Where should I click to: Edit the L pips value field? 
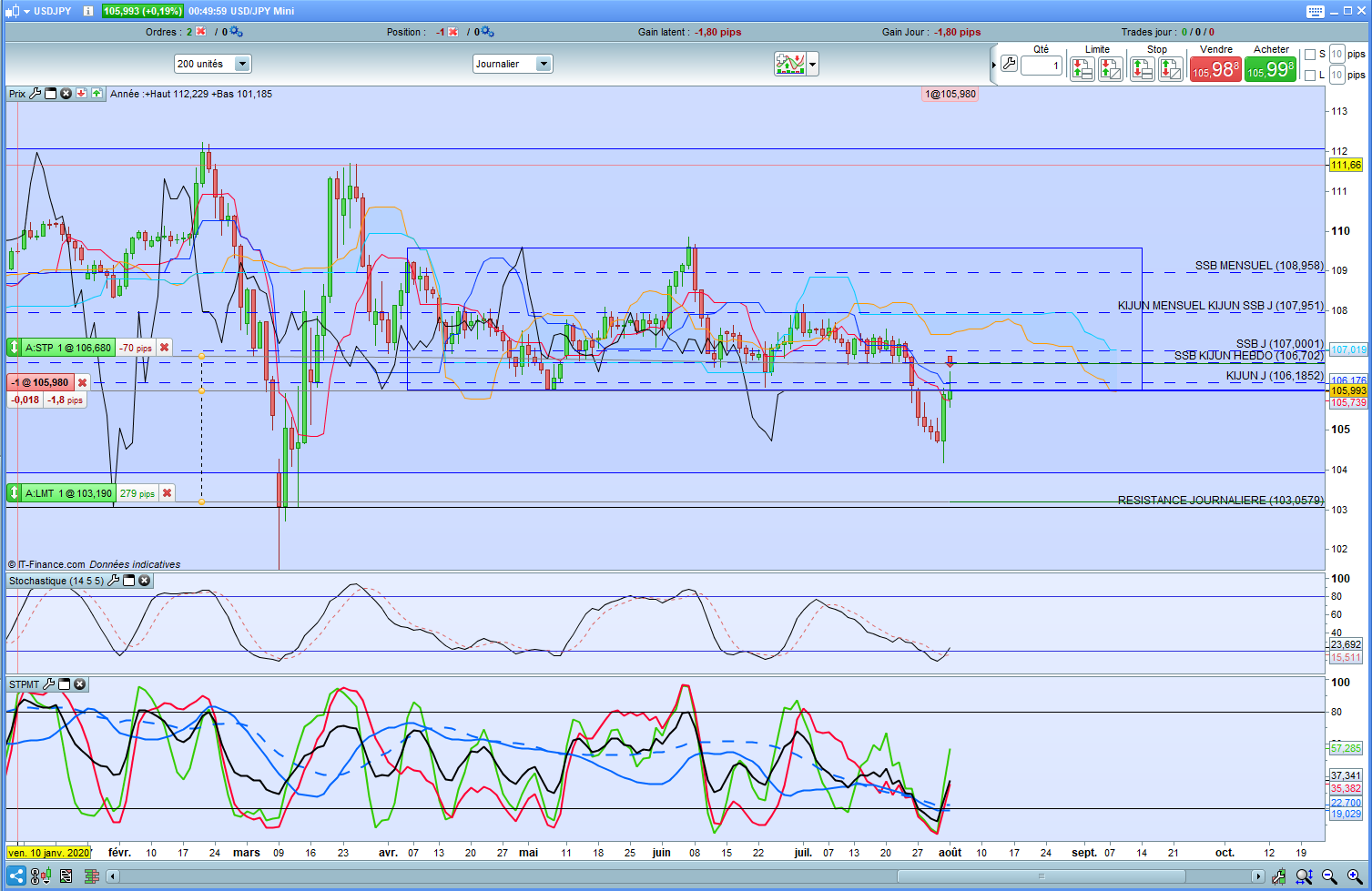[1336, 75]
